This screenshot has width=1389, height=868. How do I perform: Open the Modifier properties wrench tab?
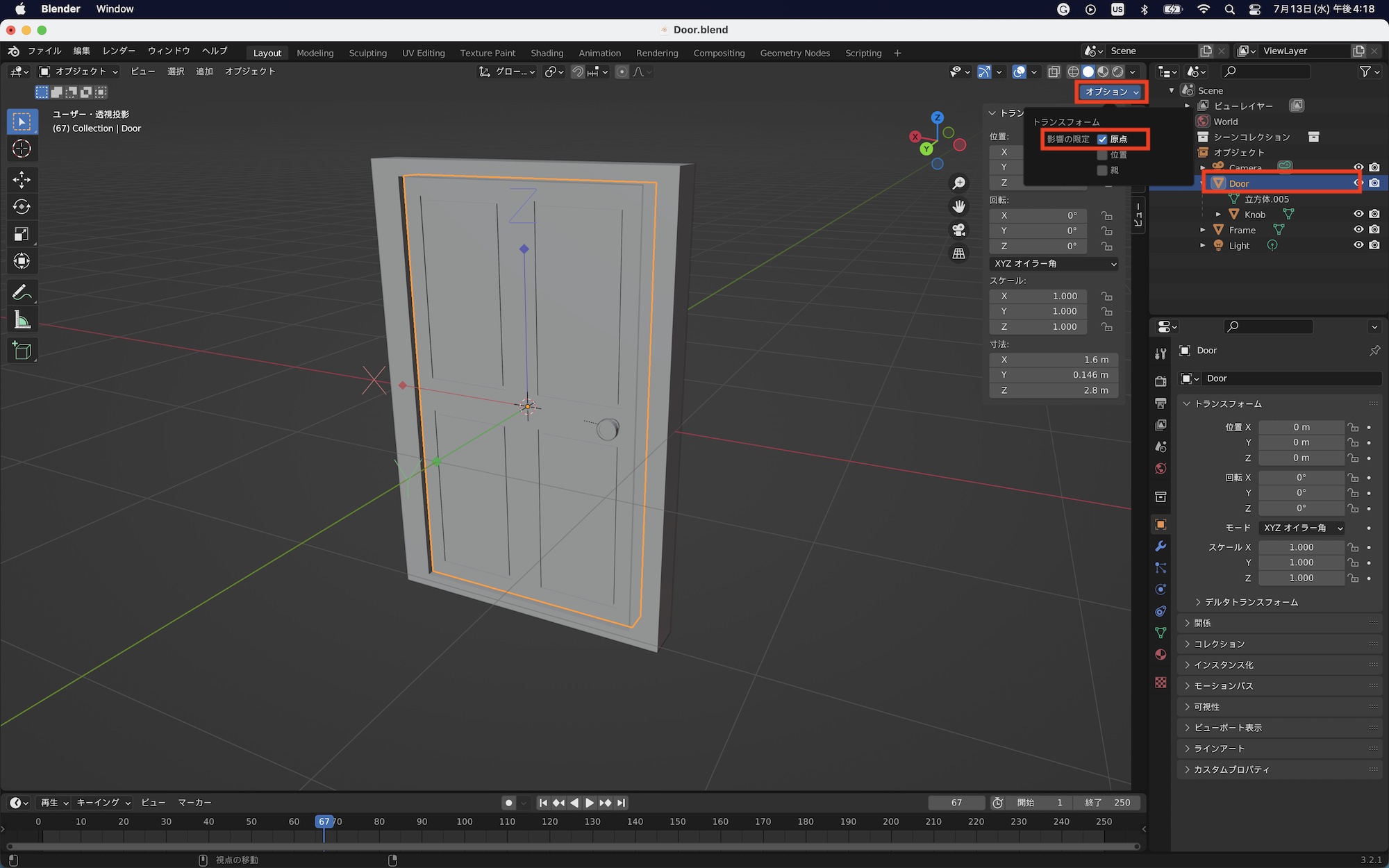click(1161, 546)
